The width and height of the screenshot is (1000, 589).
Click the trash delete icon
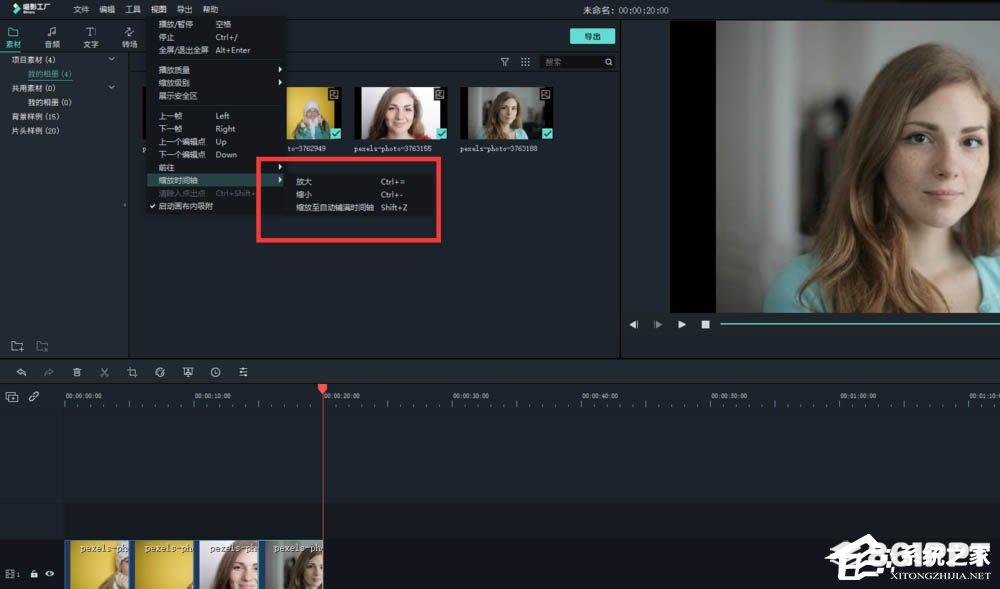pyautogui.click(x=77, y=372)
